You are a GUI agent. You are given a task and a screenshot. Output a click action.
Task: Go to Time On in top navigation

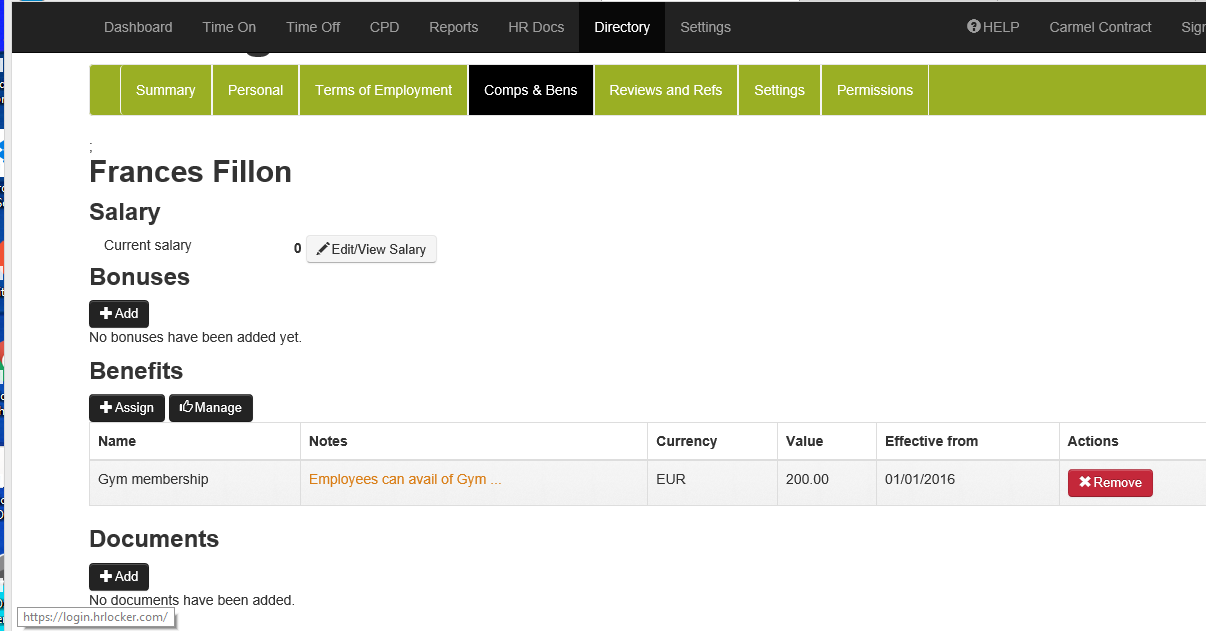coord(229,27)
